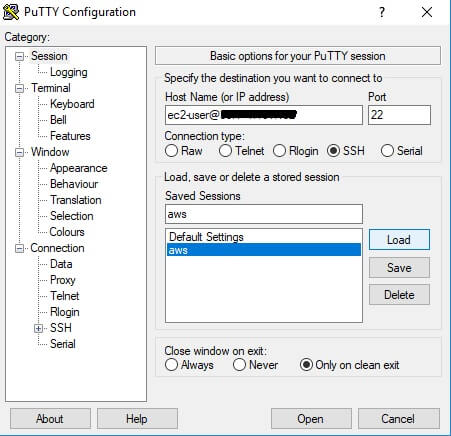Choose Never for close window on exit
Image resolution: width=451 pixels, height=436 pixels.
coord(239,364)
